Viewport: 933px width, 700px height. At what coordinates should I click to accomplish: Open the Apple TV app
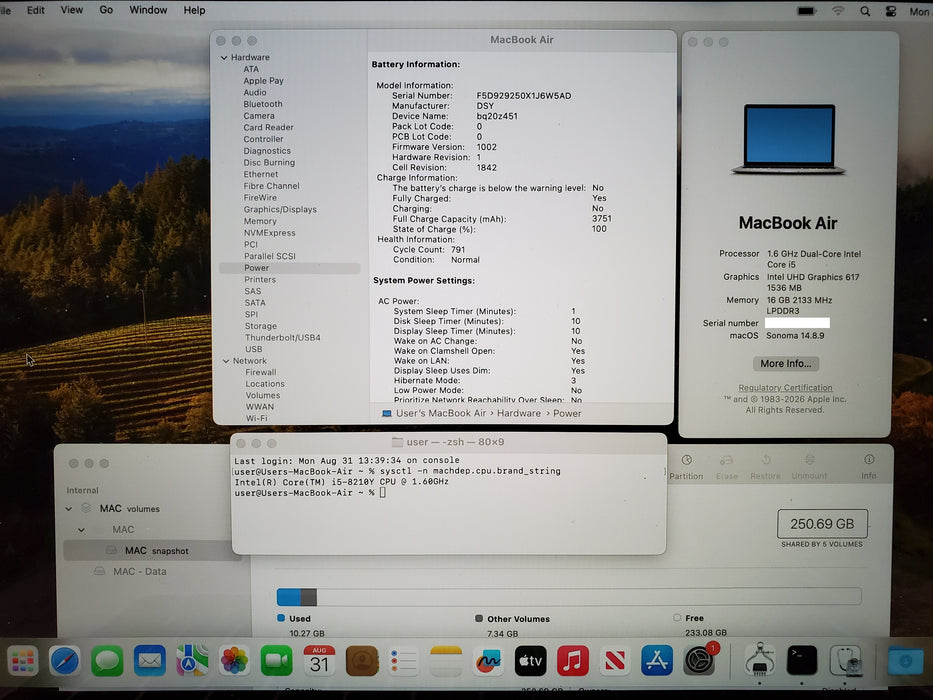click(x=530, y=661)
